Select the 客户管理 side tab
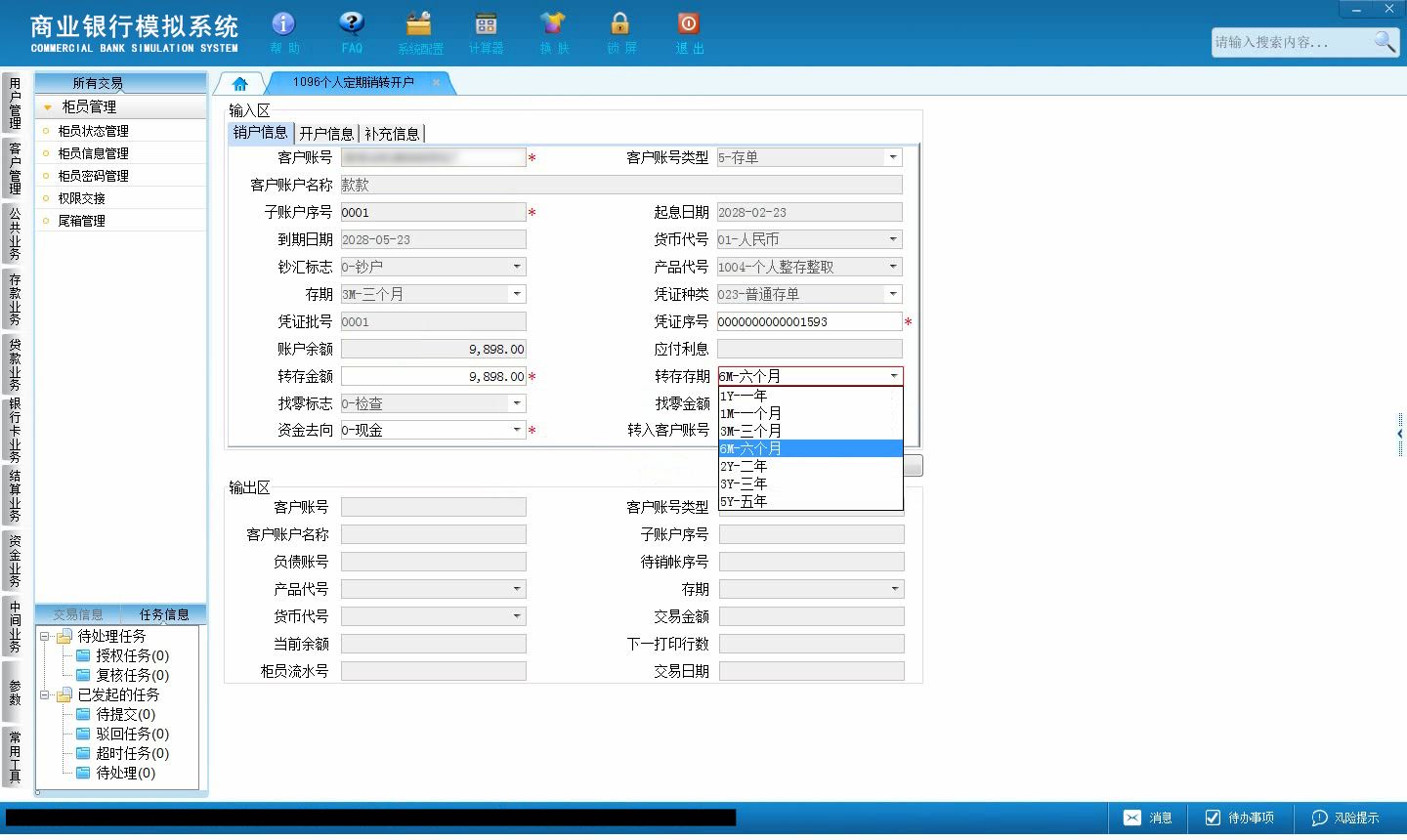This screenshot has height=840, width=1407. 14,168
